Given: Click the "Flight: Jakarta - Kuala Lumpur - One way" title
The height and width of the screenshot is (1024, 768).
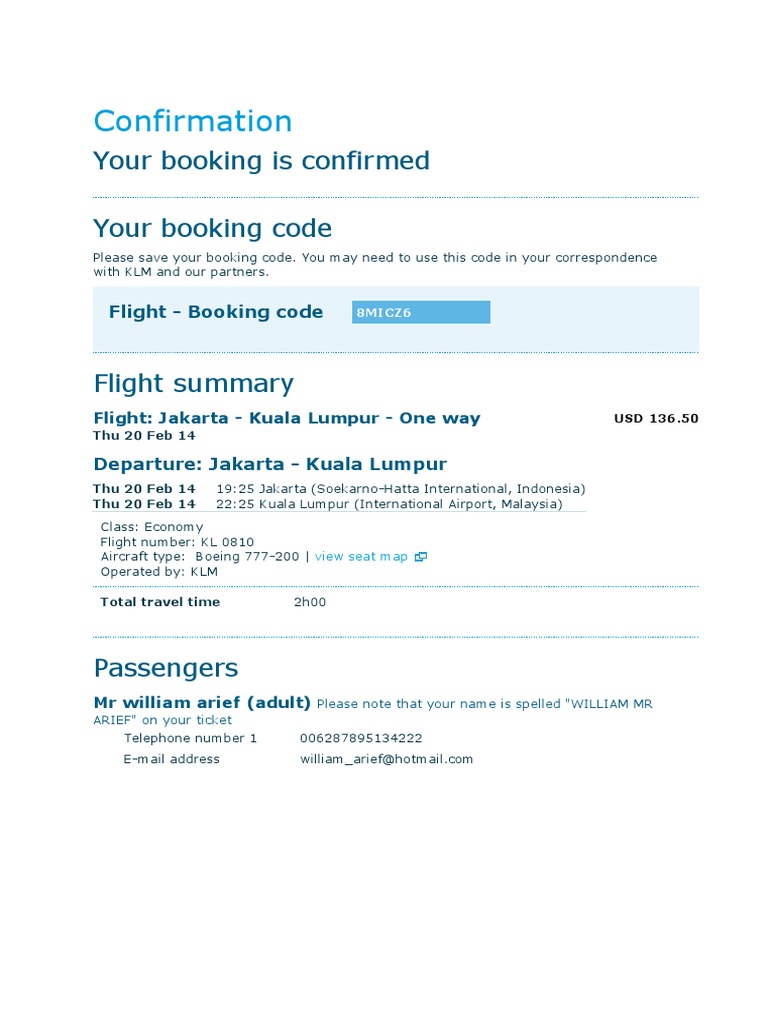Looking at the screenshot, I should pos(287,418).
